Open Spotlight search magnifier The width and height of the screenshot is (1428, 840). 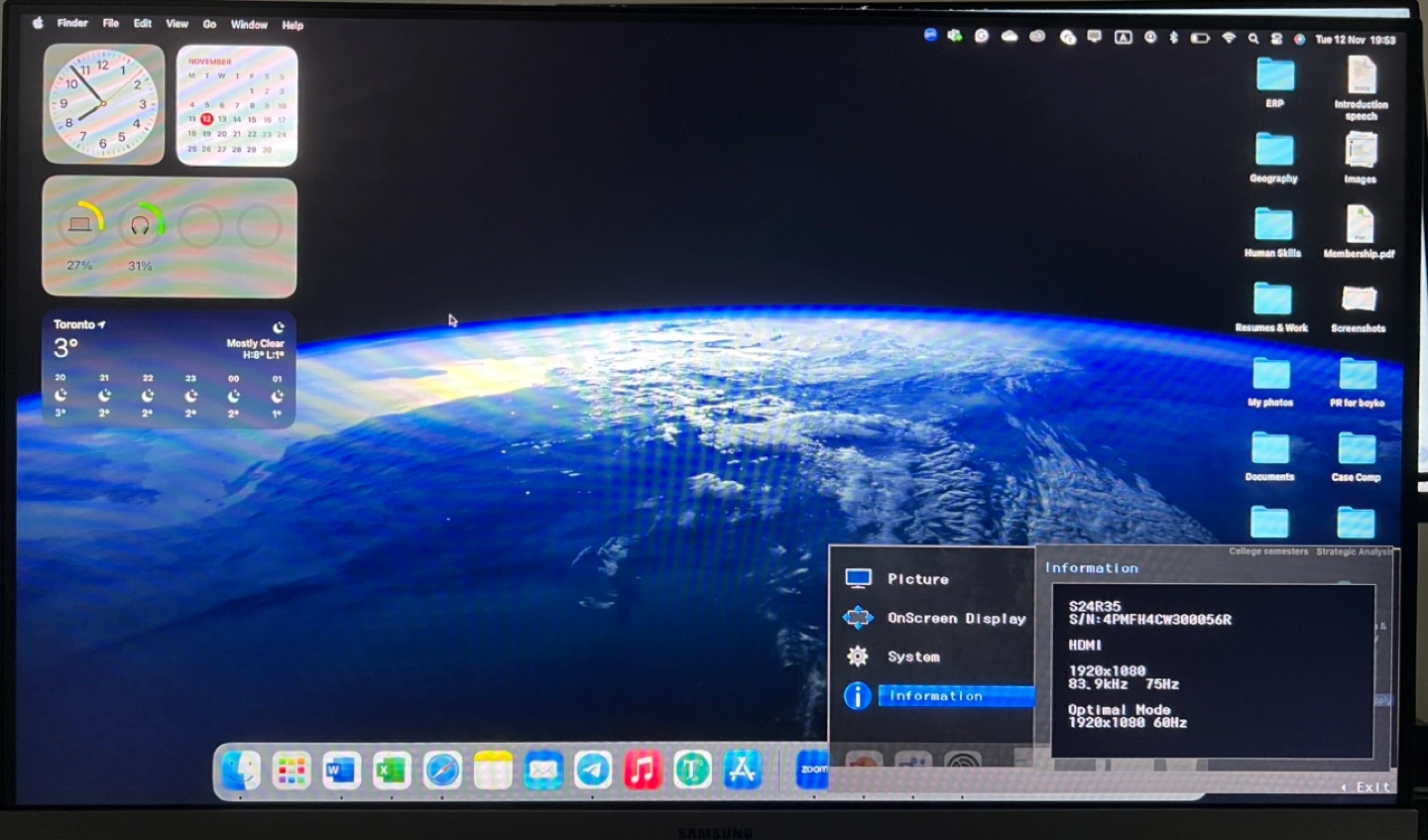(x=1253, y=39)
